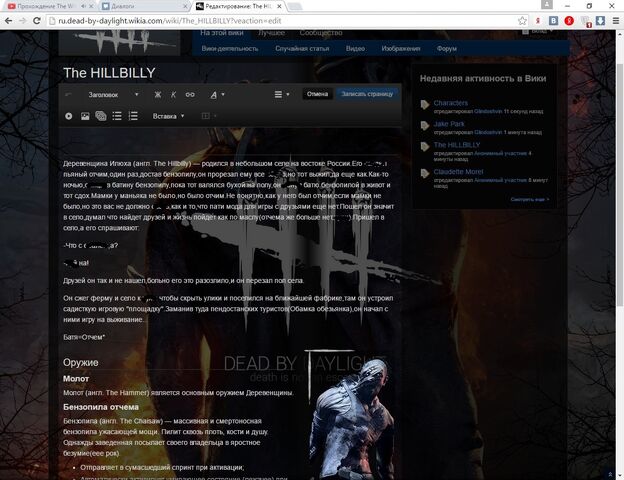Open a new browser tab
The image size is (624, 480).
(x=294, y=6)
